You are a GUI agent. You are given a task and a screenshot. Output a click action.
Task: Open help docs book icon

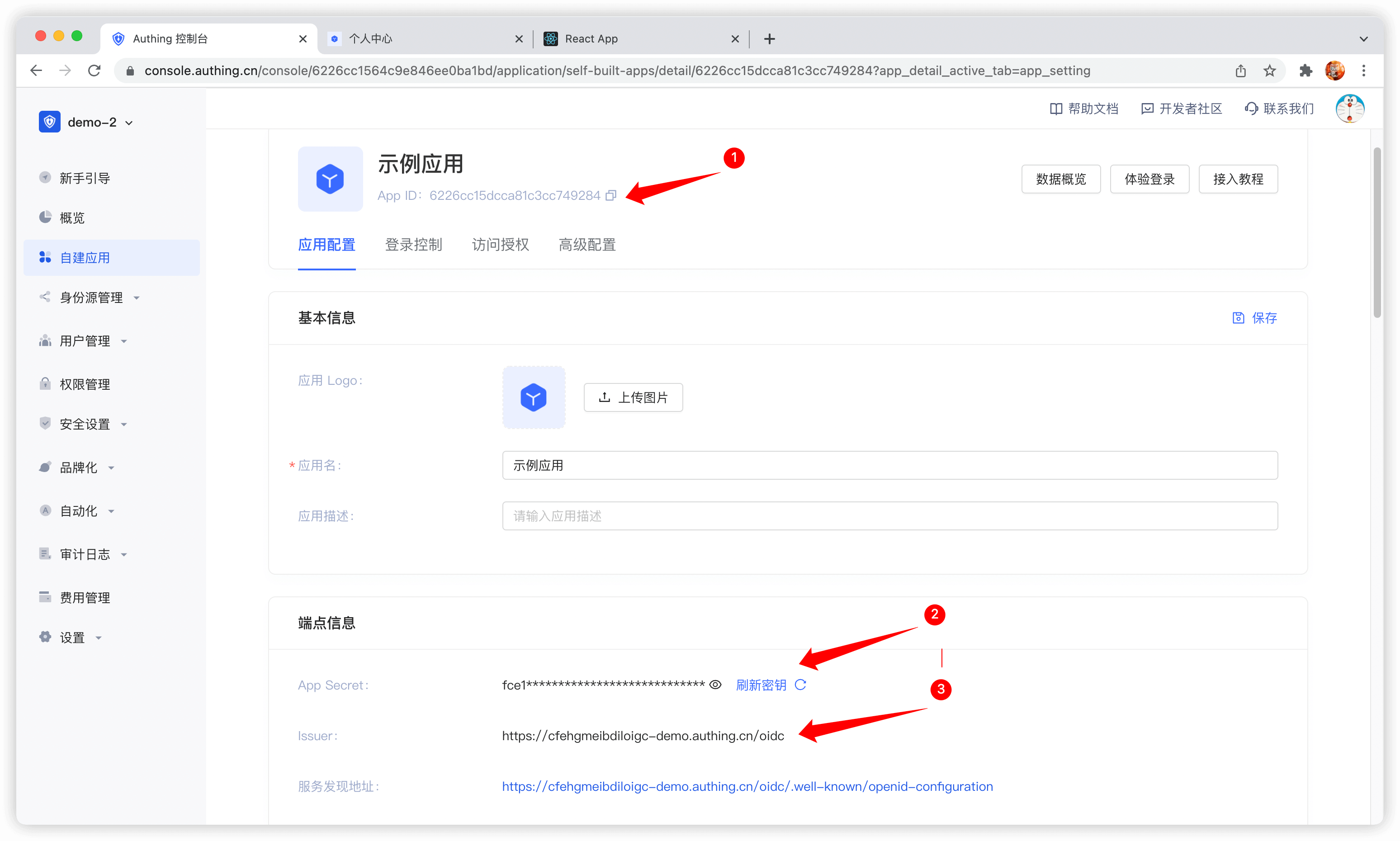tap(1055, 109)
